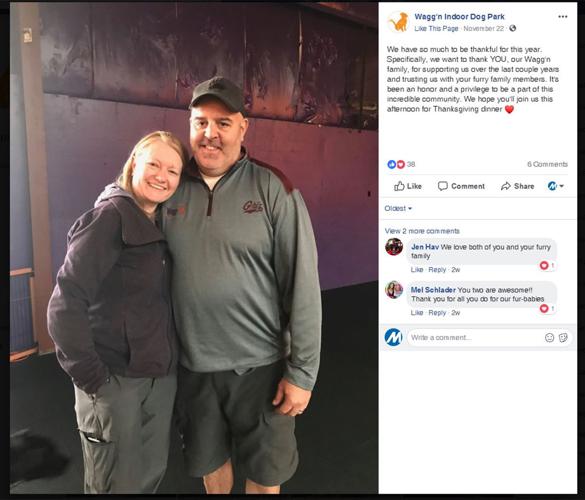Click the Comment speech bubble button
The image size is (585, 500).
(x=461, y=186)
